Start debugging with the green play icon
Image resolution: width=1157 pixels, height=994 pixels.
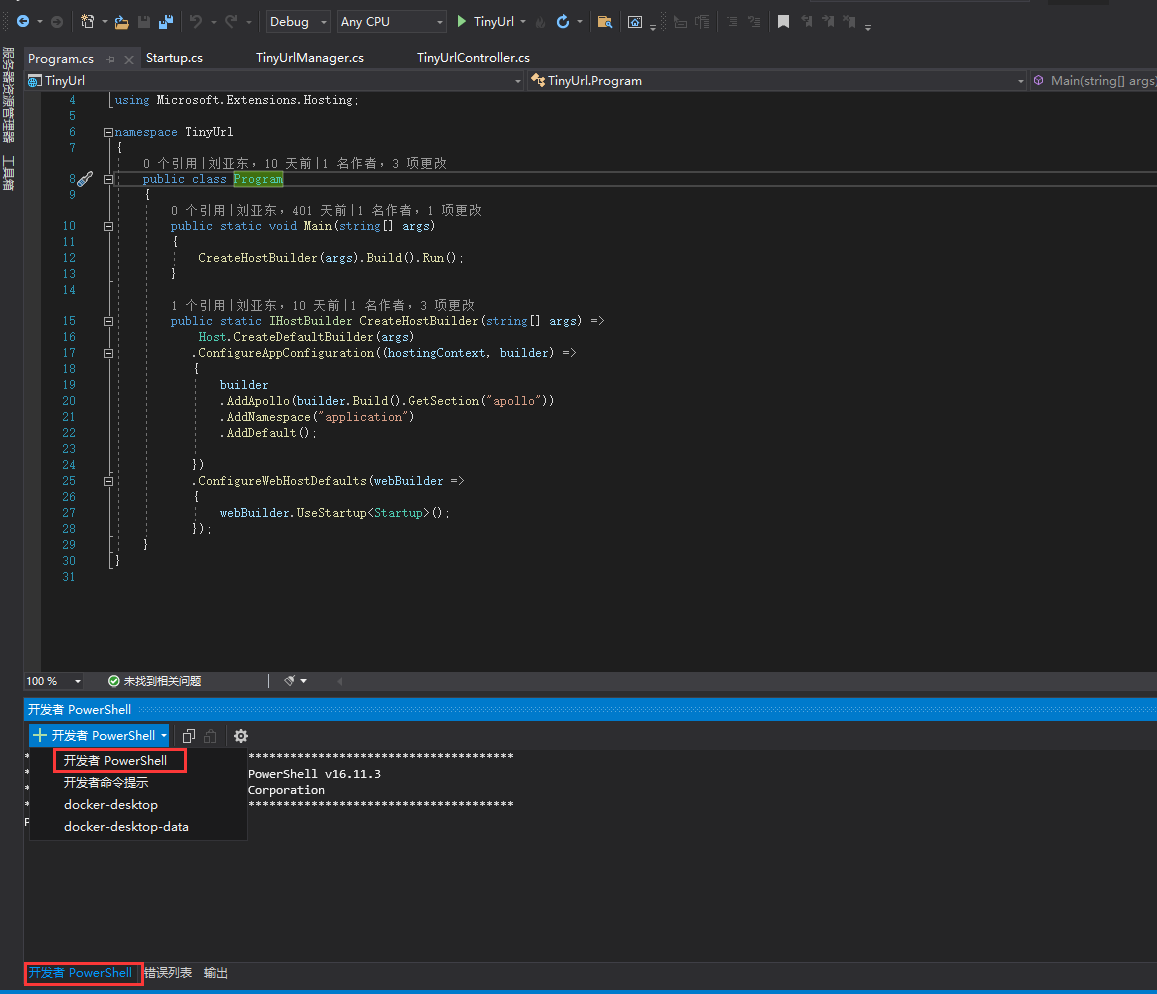pyautogui.click(x=462, y=21)
